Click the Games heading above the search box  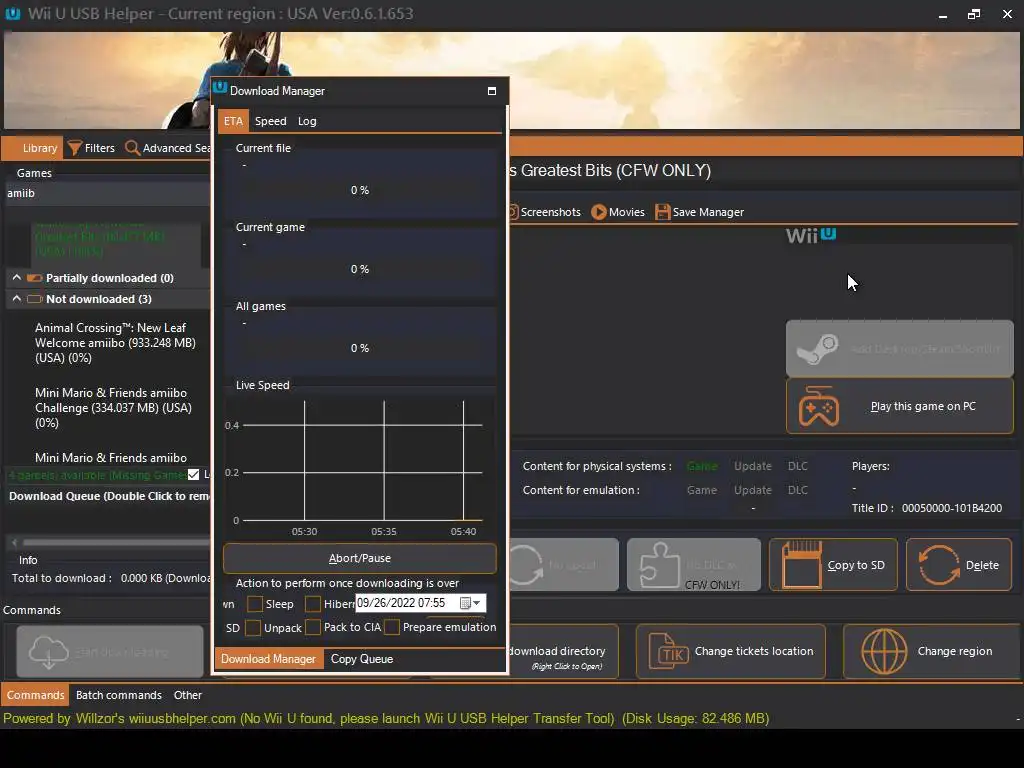34,173
